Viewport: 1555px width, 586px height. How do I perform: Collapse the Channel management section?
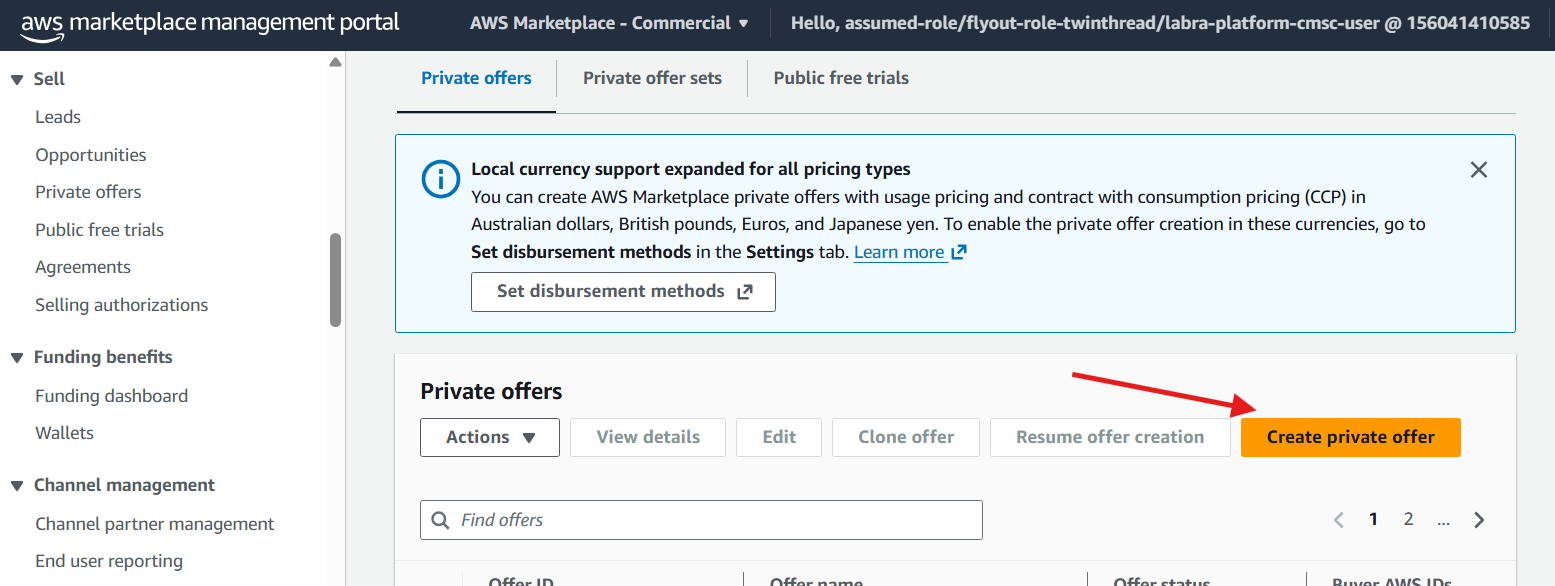(17, 486)
